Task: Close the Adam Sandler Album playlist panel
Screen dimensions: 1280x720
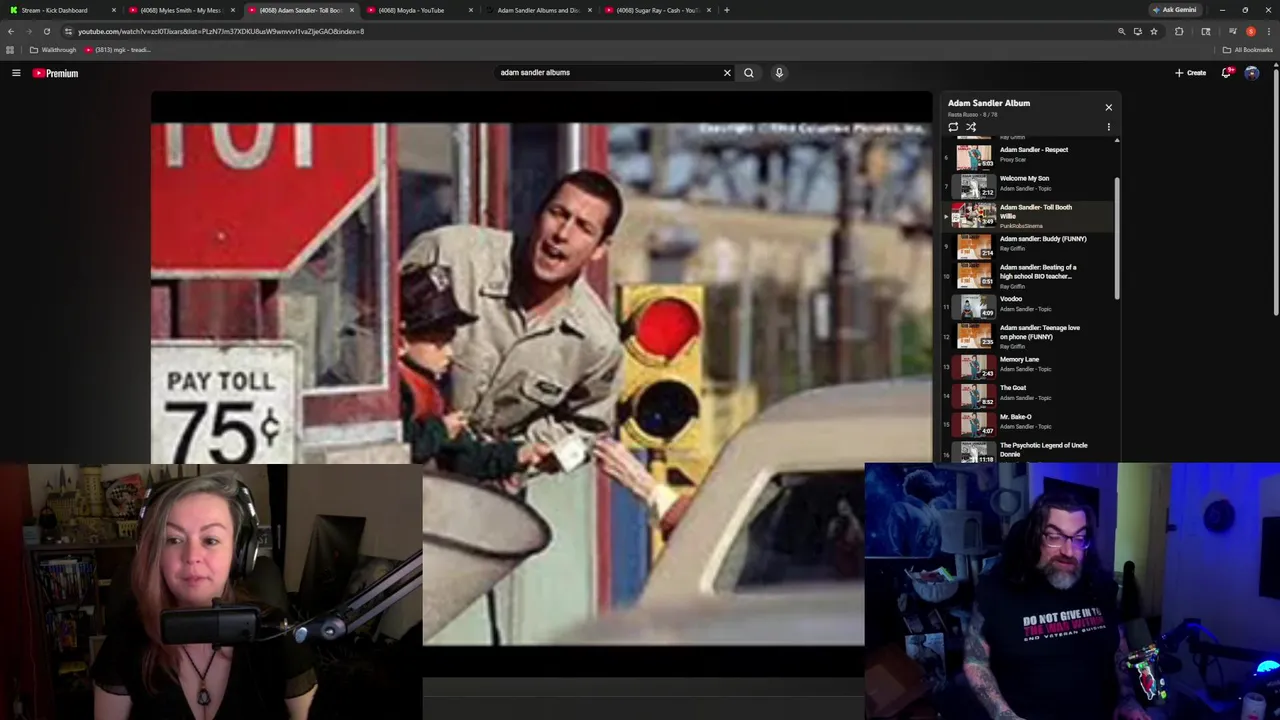Action: (1108, 107)
